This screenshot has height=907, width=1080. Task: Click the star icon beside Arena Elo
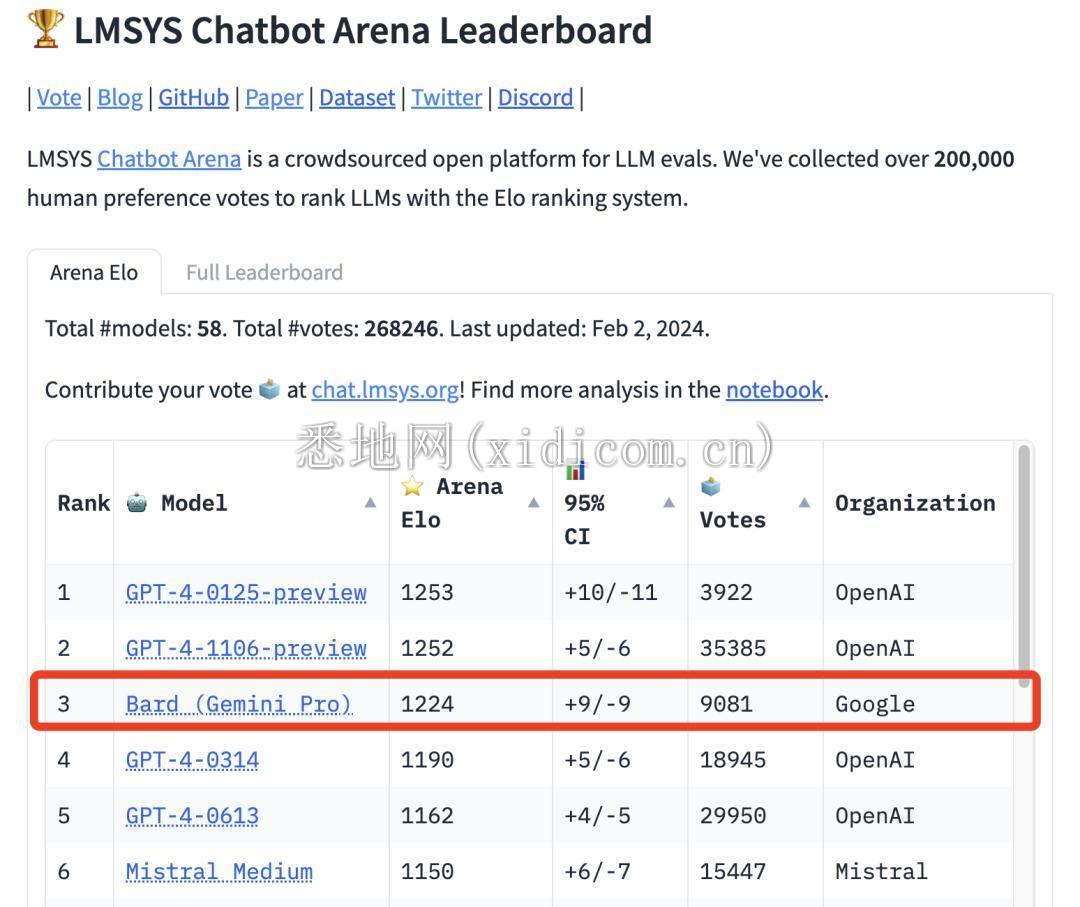(x=412, y=487)
